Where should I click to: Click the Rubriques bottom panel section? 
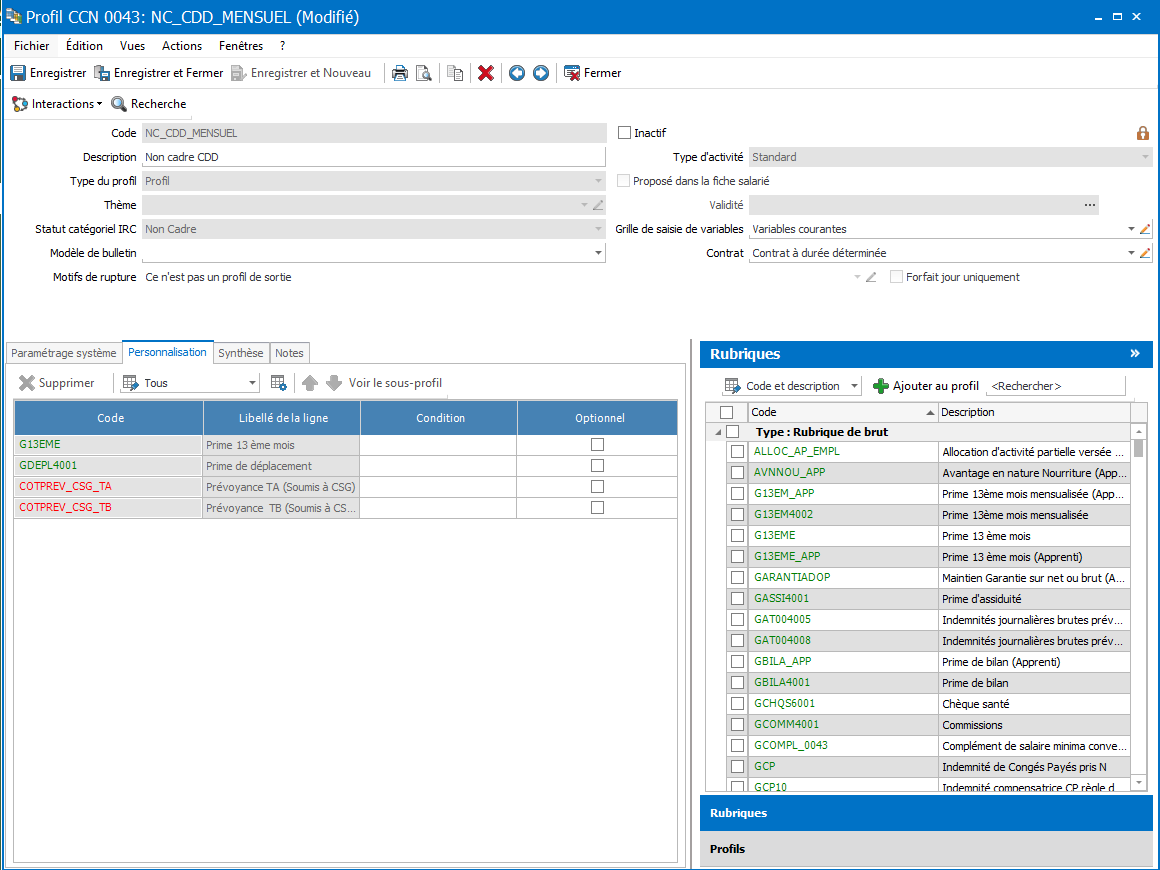click(926, 813)
